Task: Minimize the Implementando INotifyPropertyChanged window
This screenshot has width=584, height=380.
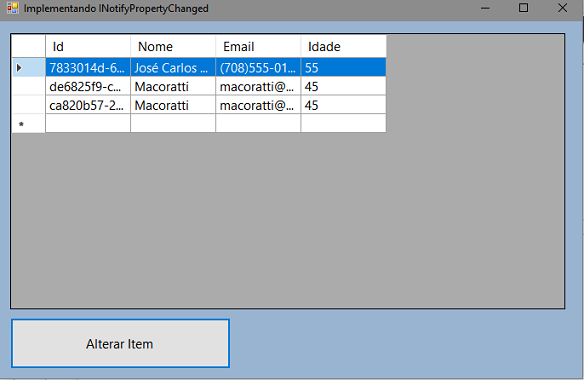Action: click(485, 8)
